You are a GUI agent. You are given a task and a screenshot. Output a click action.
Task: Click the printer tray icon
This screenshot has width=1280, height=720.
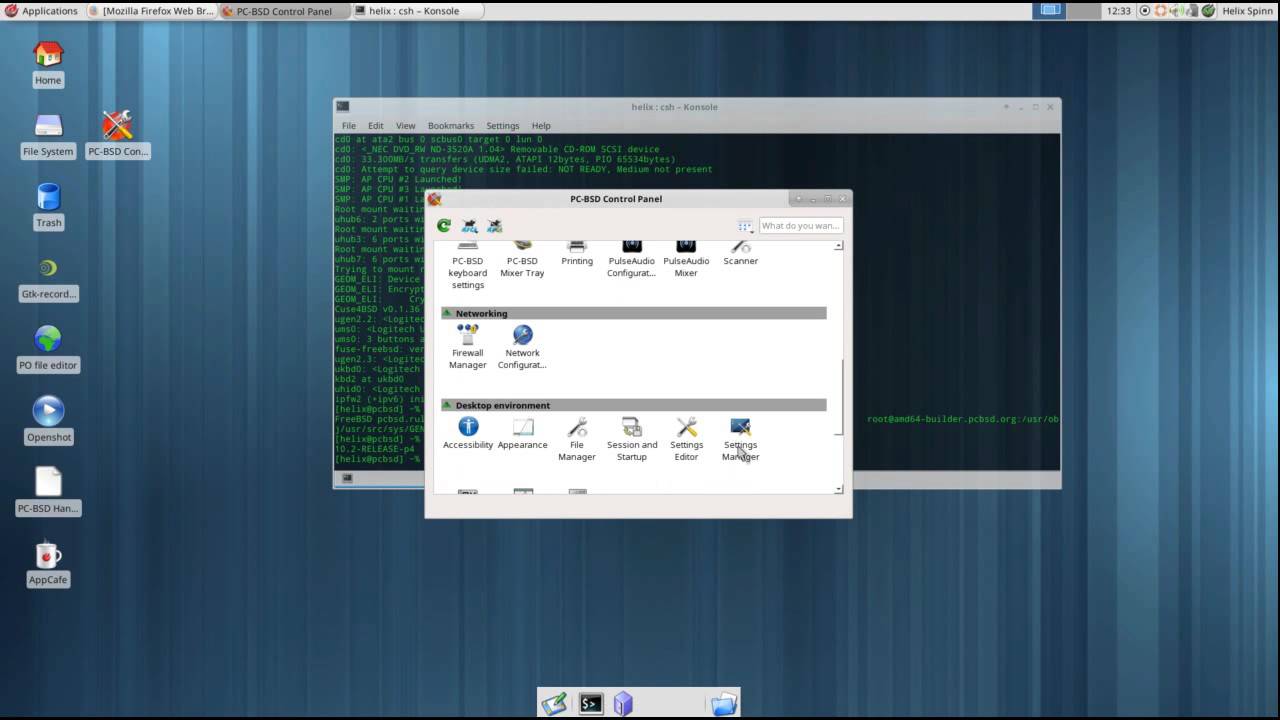tap(1191, 11)
